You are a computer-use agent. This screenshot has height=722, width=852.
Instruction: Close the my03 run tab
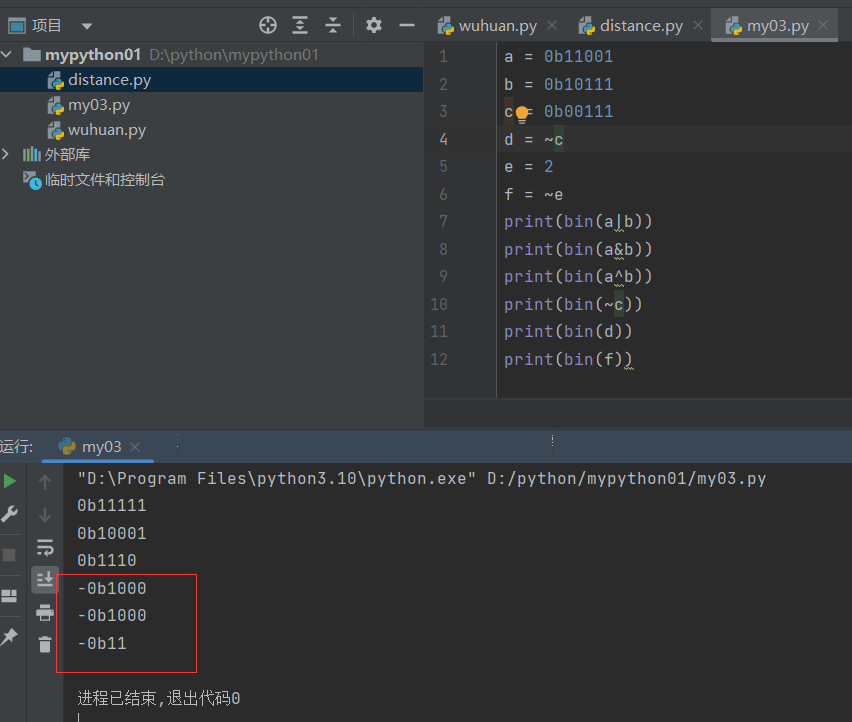pyautogui.click(x=135, y=447)
